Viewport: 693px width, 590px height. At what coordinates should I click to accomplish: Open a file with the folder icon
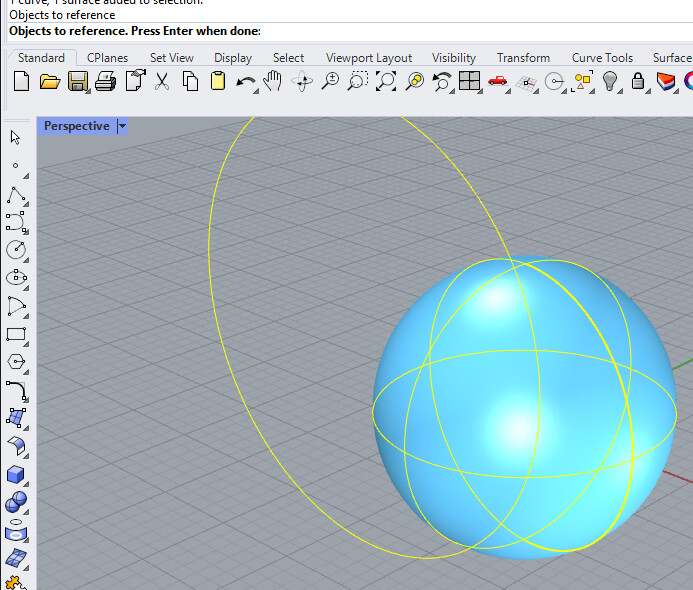(x=50, y=81)
